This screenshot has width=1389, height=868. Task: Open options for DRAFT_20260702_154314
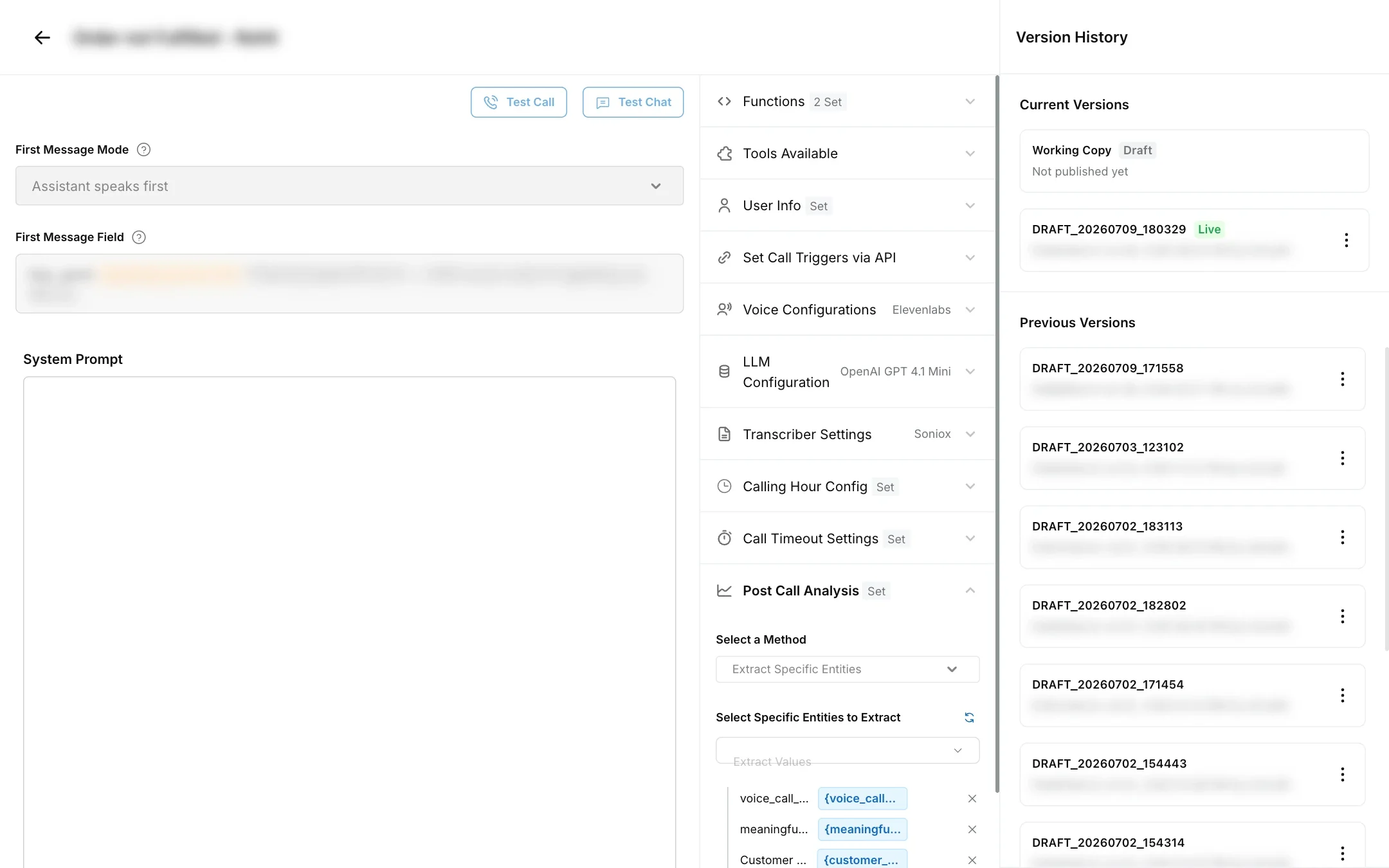tap(1342, 854)
